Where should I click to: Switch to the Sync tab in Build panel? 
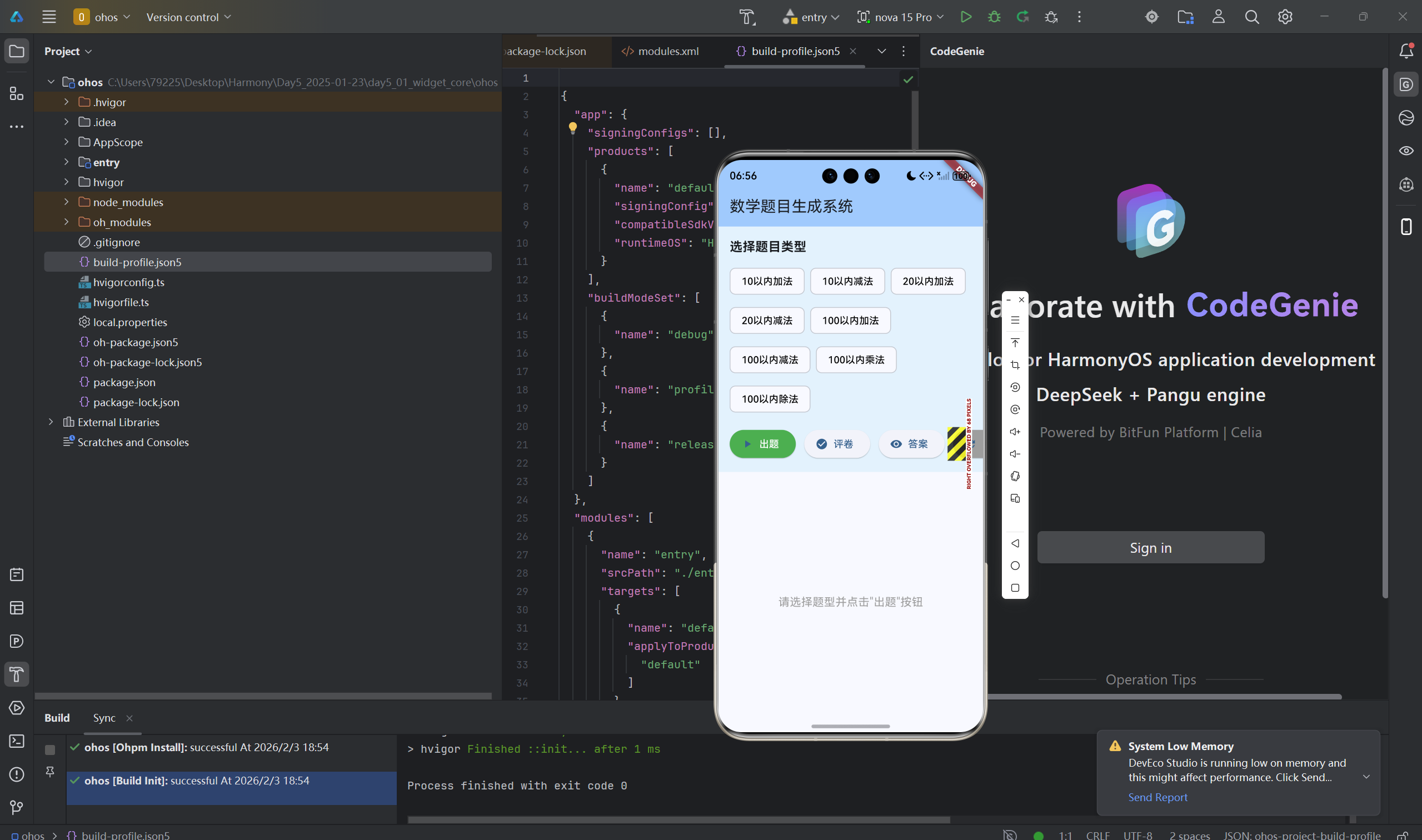tap(104, 718)
